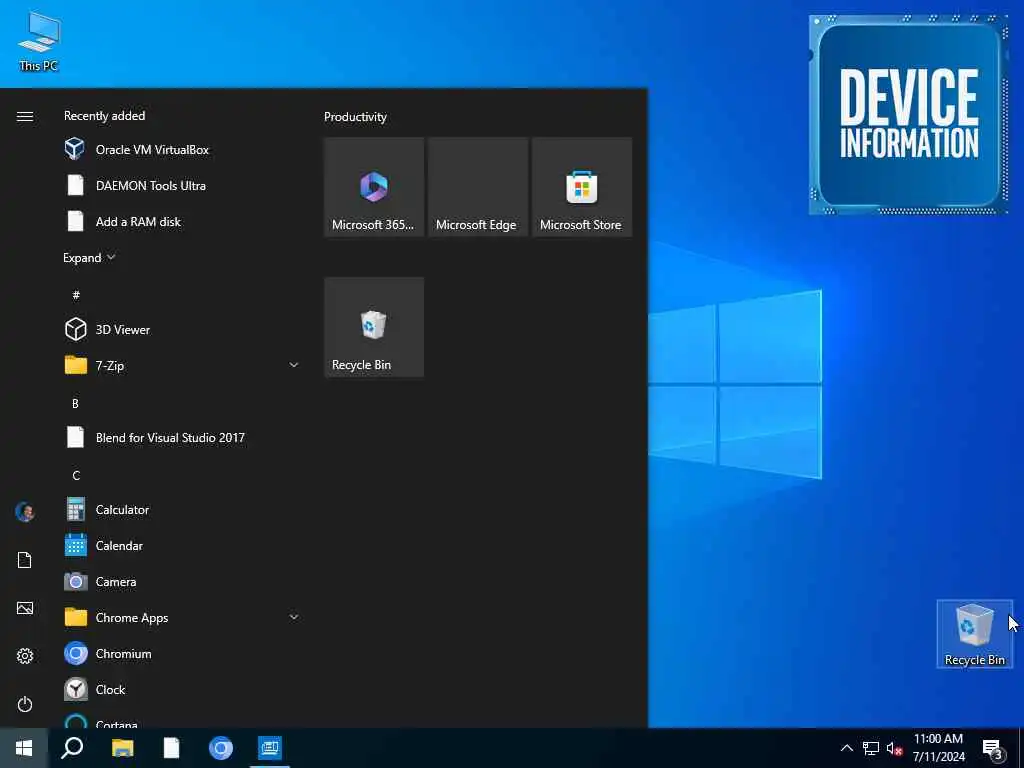This screenshot has height=768, width=1024.
Task: Open taskbar Search magnifier
Action: (72, 748)
